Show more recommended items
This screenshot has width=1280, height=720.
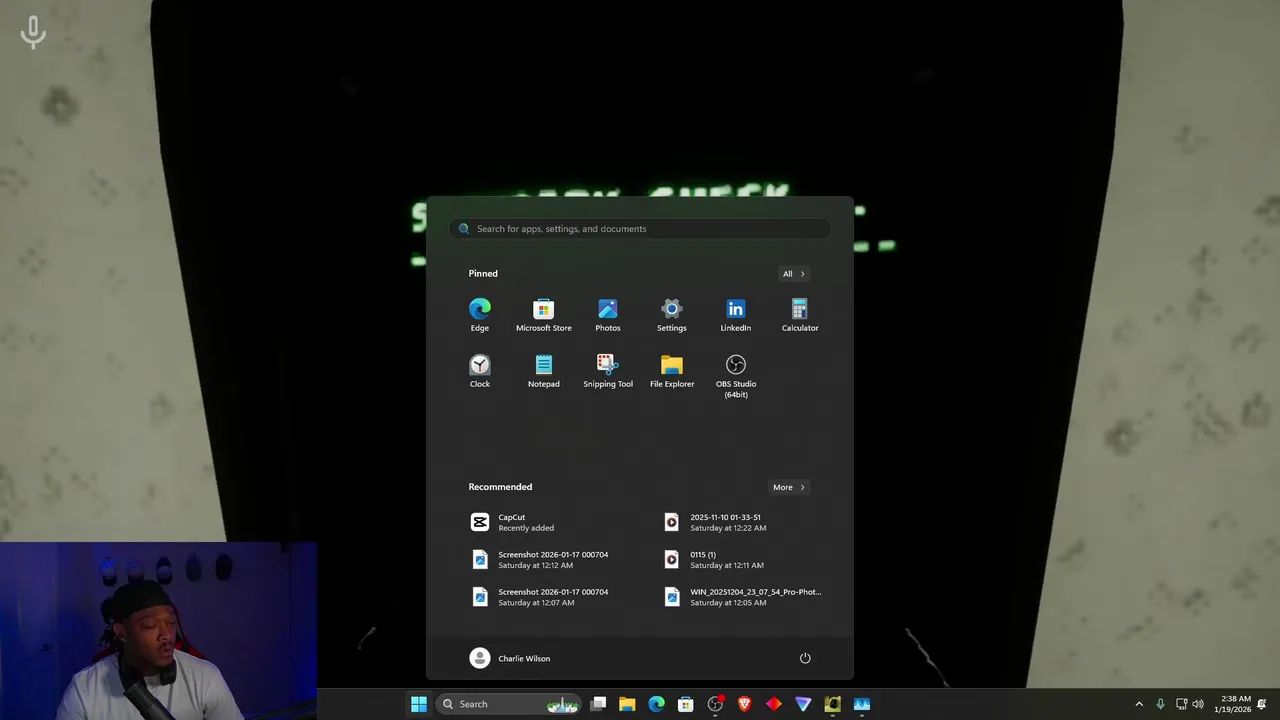788,487
